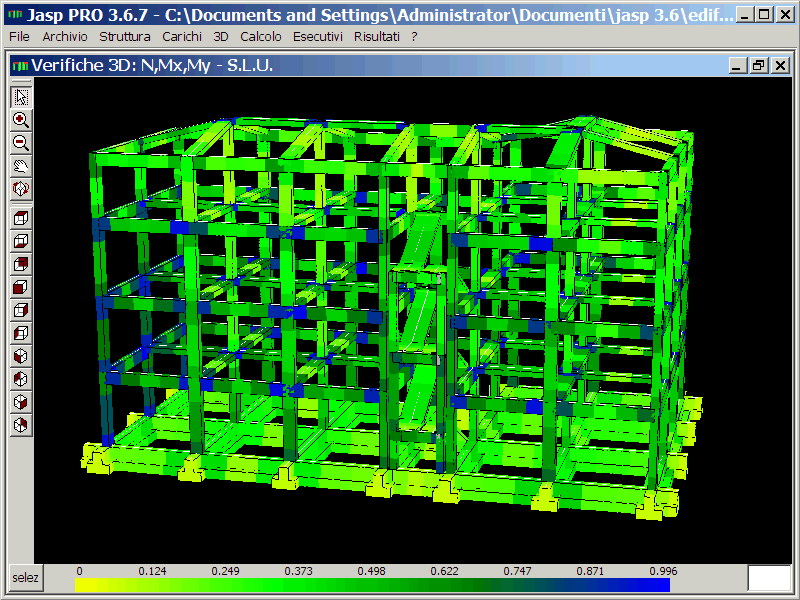The image size is (800, 600).
Task: Click the blue end of color scale
Action: 655,585
